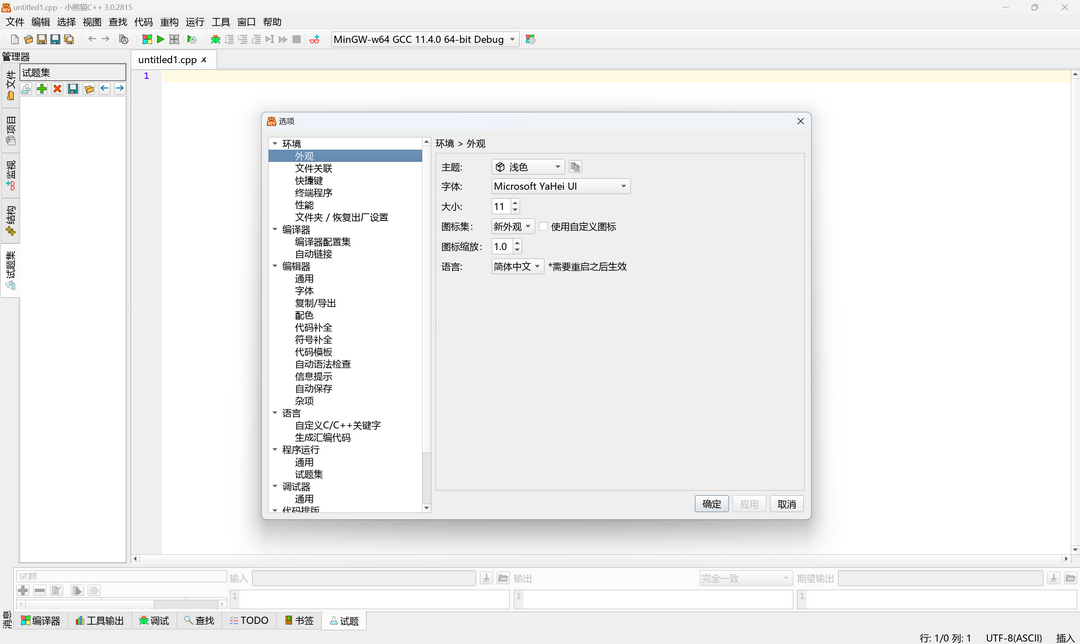Click the compile icon on the toolbar
Image resolution: width=1080 pixels, height=644 pixels.
tap(147, 39)
